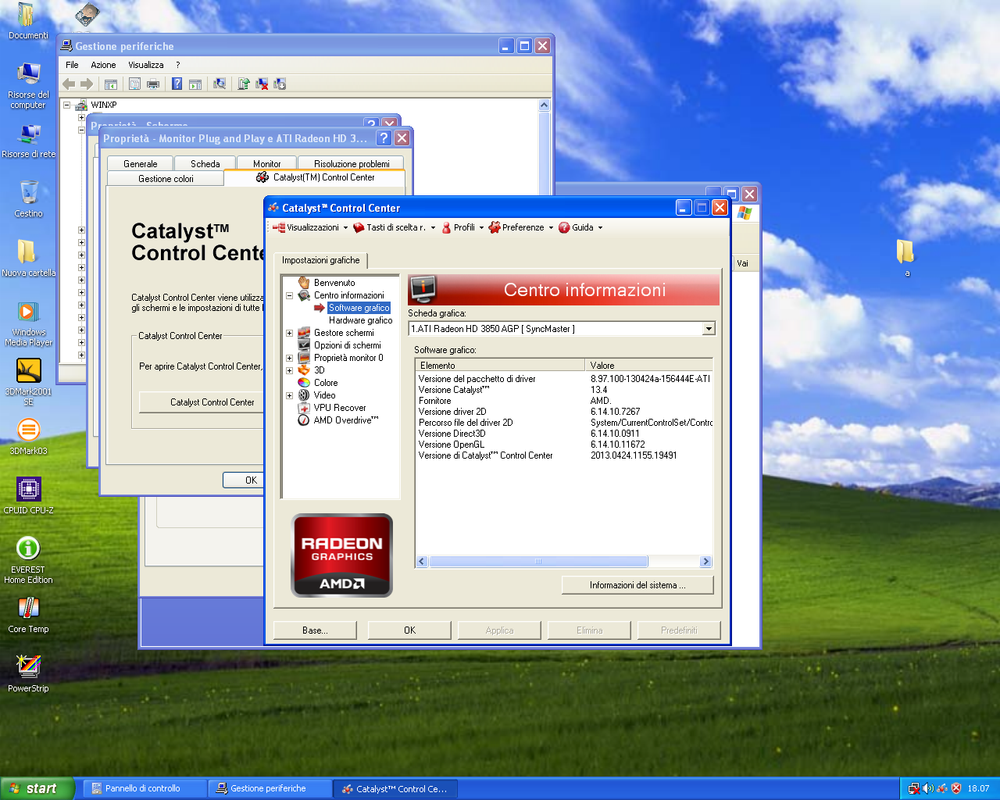Select the 3D icon in Catalyst tree
Viewport: 1000px width, 800px height.
[x=304, y=370]
